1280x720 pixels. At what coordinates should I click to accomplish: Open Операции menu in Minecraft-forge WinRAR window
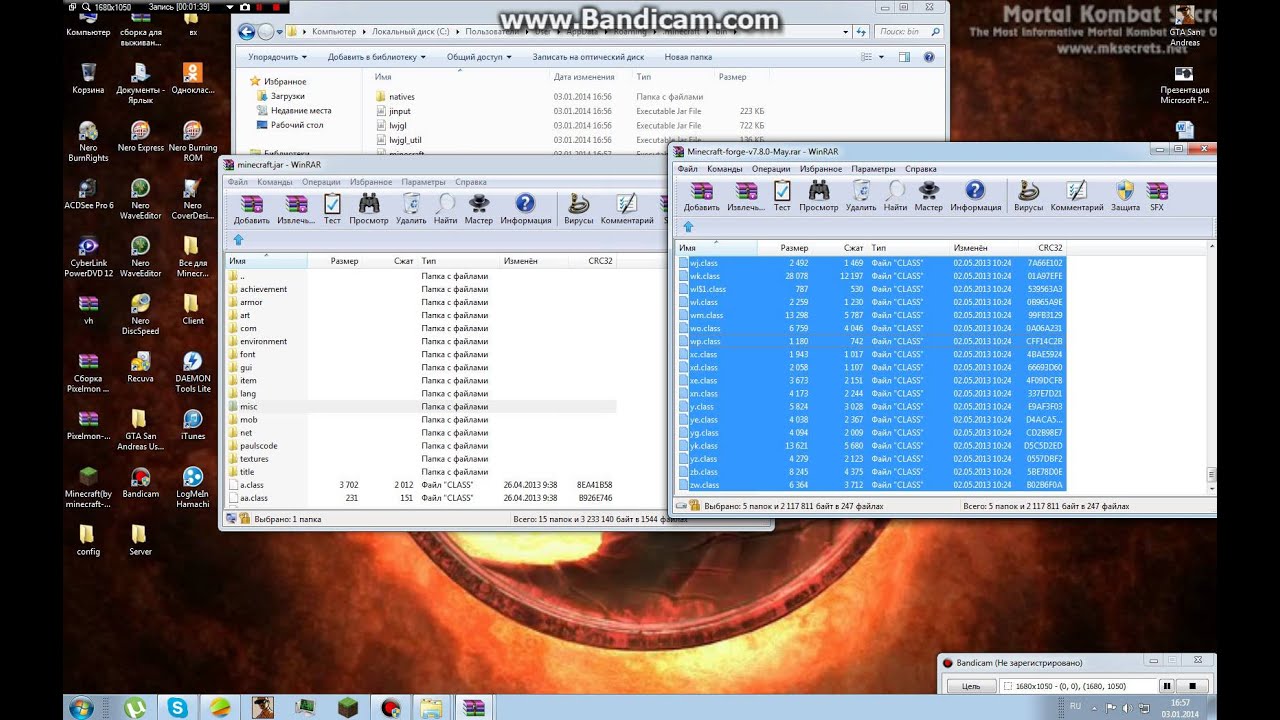click(x=771, y=169)
